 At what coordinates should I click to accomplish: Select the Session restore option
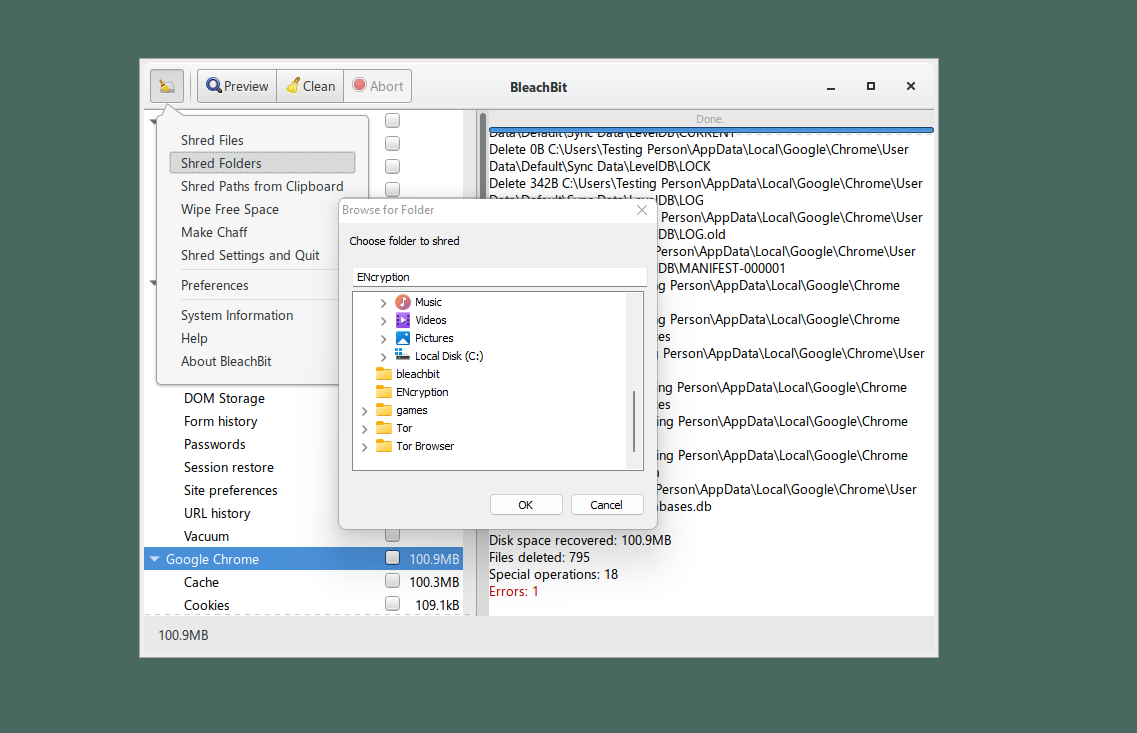[x=228, y=468]
